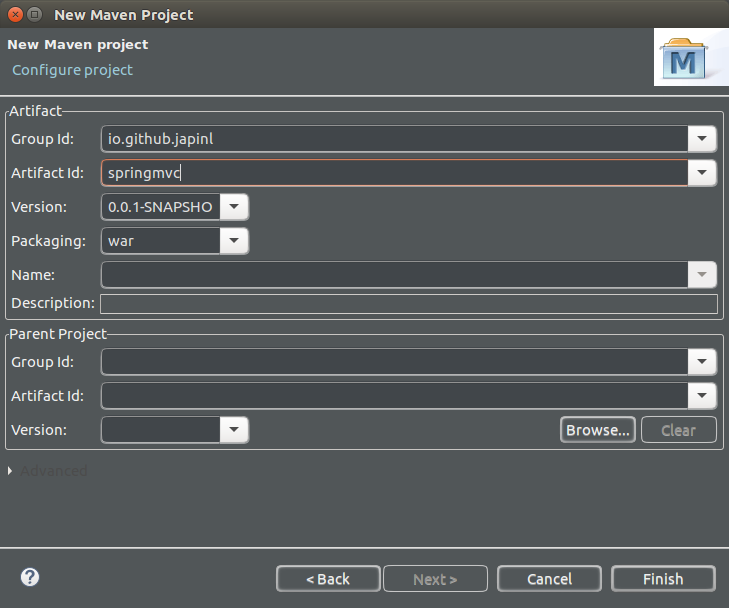729x608 pixels.
Task: Click Finish to create the project
Action: [663, 579]
